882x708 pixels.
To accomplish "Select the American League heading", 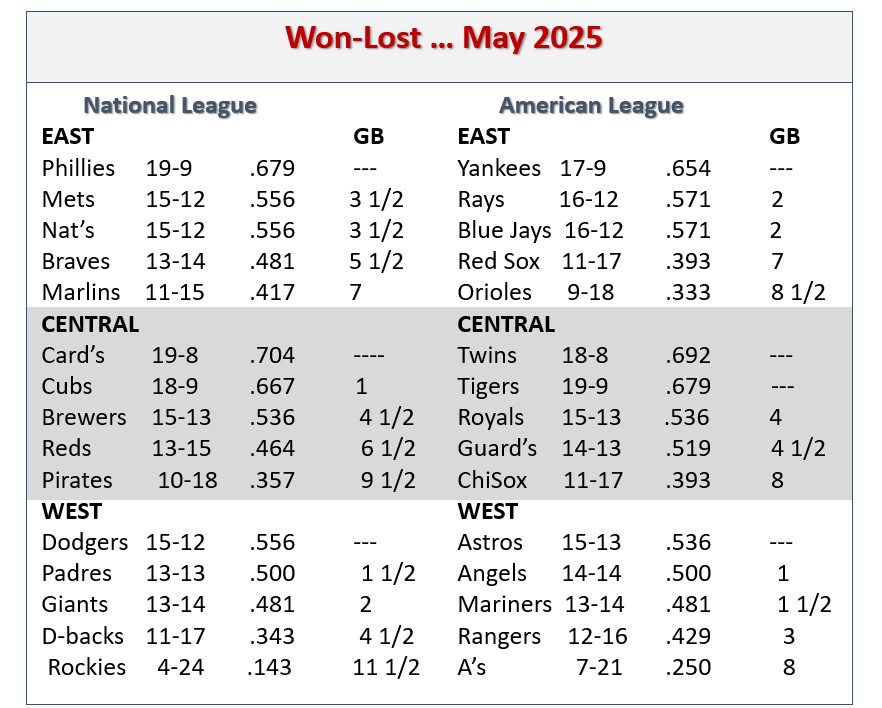I will (x=591, y=106).
